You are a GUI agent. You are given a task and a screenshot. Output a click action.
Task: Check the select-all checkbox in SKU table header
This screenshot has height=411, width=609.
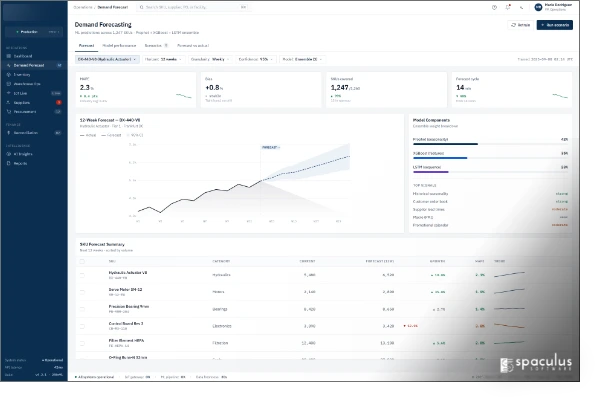(82, 261)
